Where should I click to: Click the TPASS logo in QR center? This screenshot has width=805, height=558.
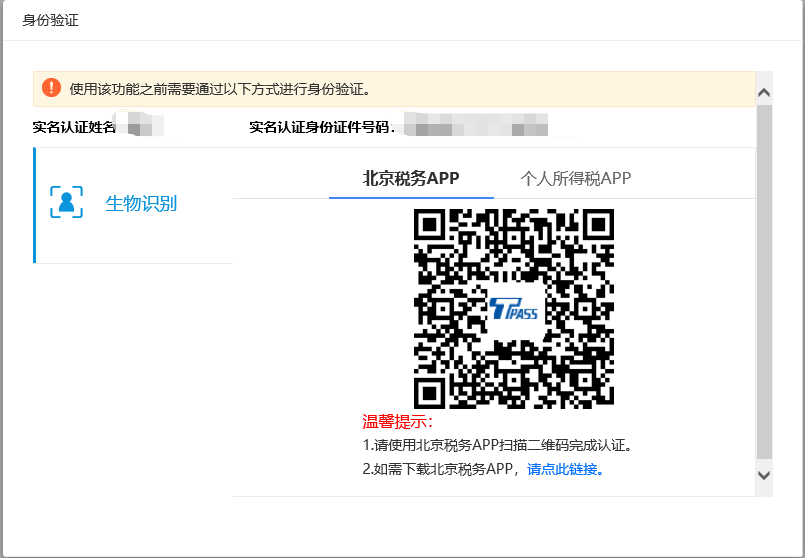click(x=513, y=309)
